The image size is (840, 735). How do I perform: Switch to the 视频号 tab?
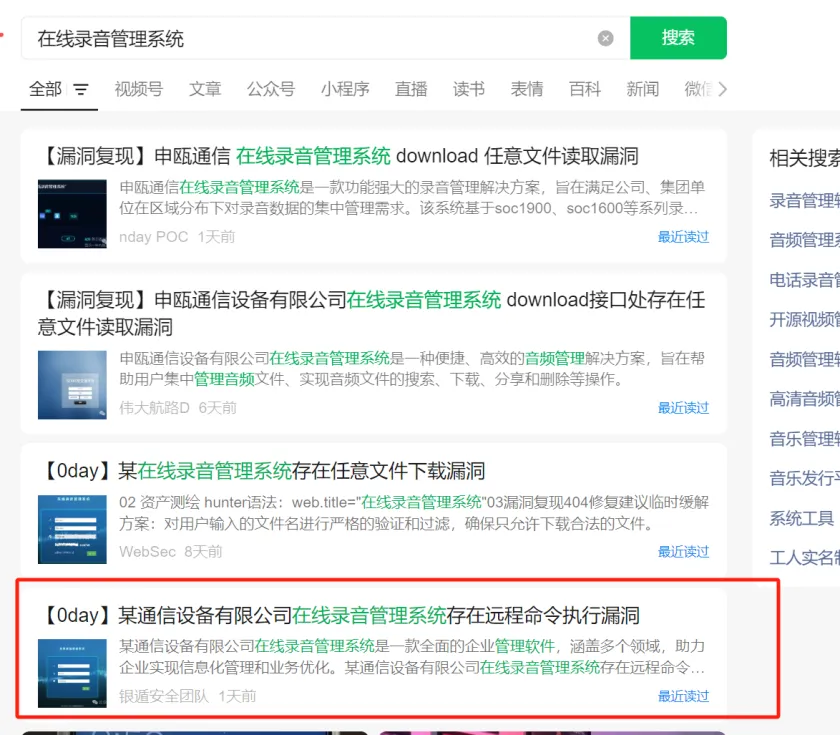pyautogui.click(x=139, y=89)
